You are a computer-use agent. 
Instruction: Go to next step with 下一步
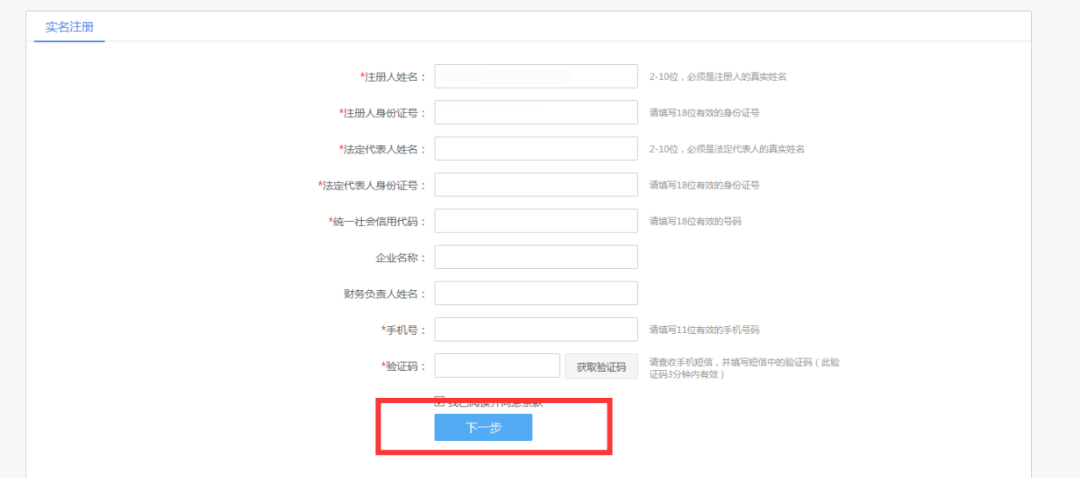(x=483, y=428)
